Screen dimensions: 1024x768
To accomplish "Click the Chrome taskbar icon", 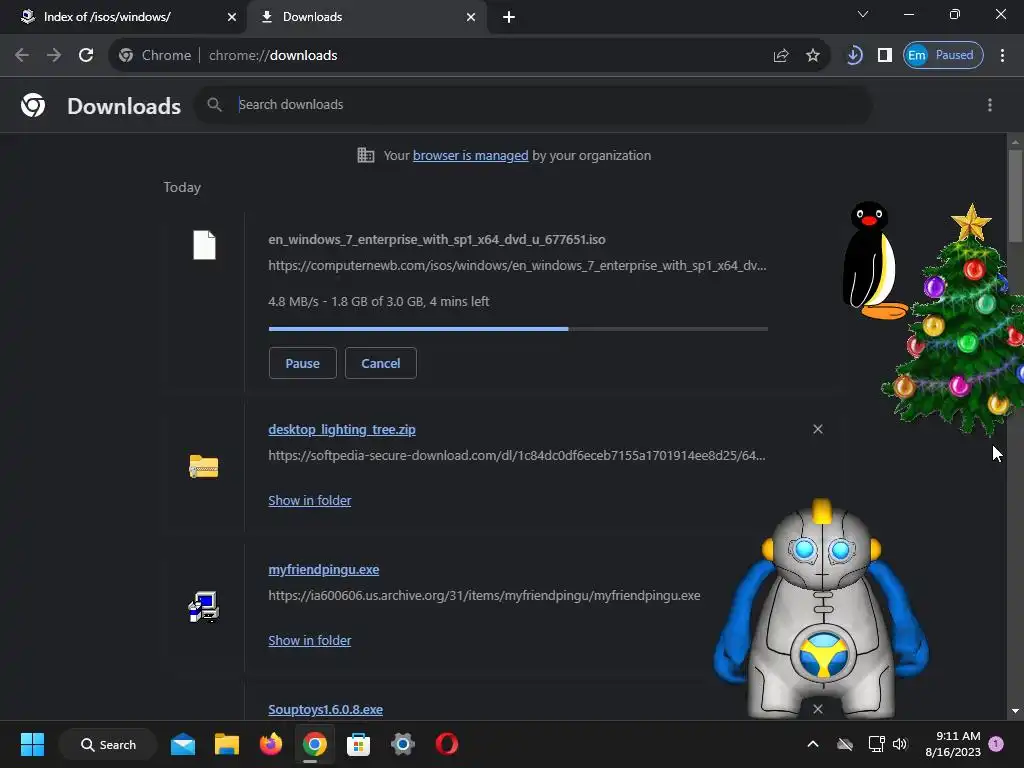I will coord(314,744).
